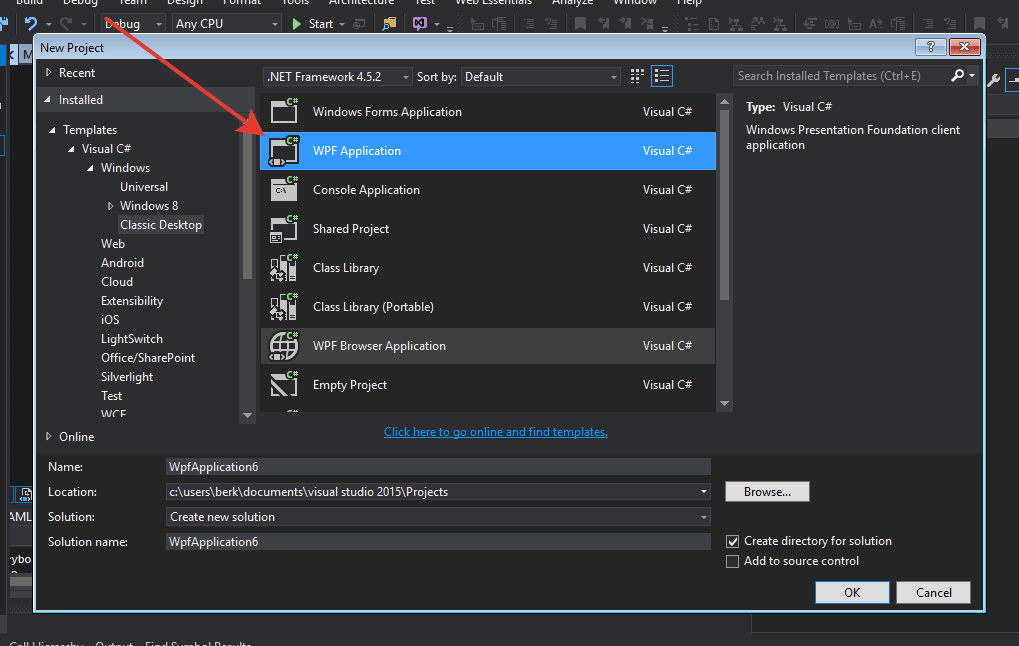Click the template list scroll-down arrow

[x=724, y=404]
